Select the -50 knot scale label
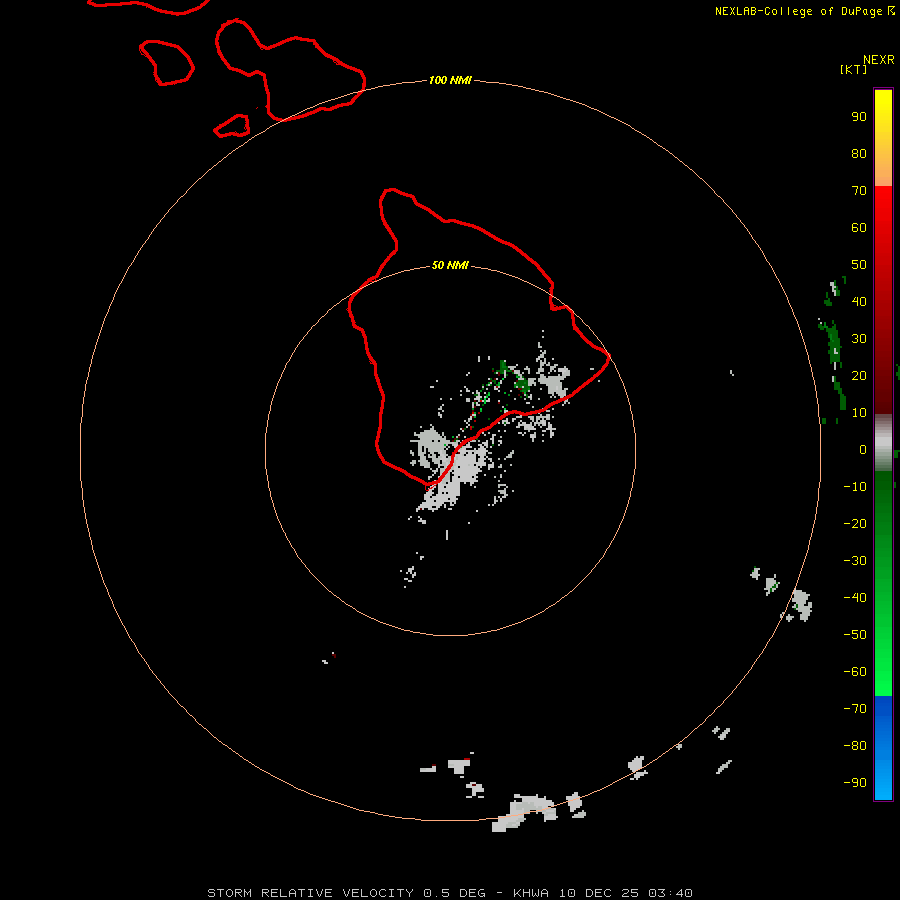This screenshot has height=900, width=900. coord(855,635)
